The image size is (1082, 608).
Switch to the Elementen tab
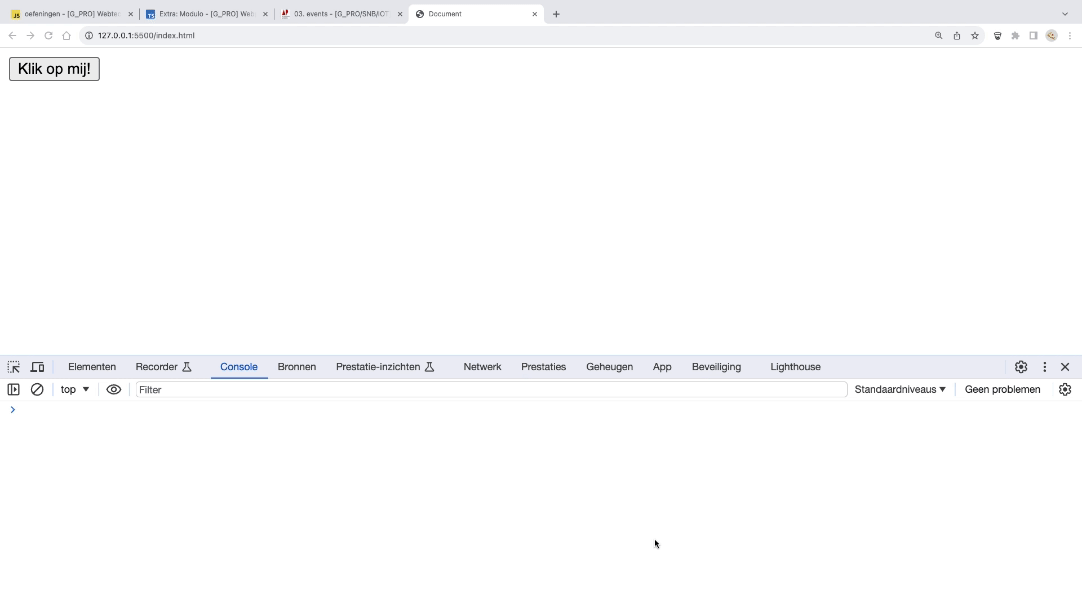pos(92,367)
